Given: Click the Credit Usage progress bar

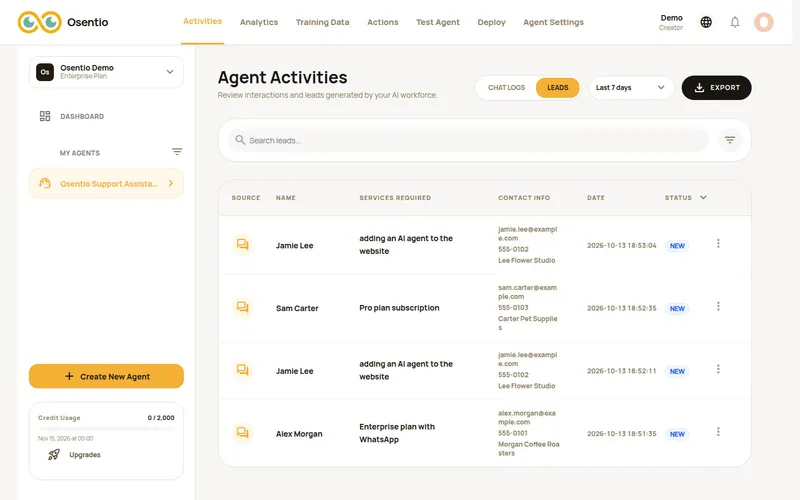Looking at the screenshot, I should (x=106, y=429).
